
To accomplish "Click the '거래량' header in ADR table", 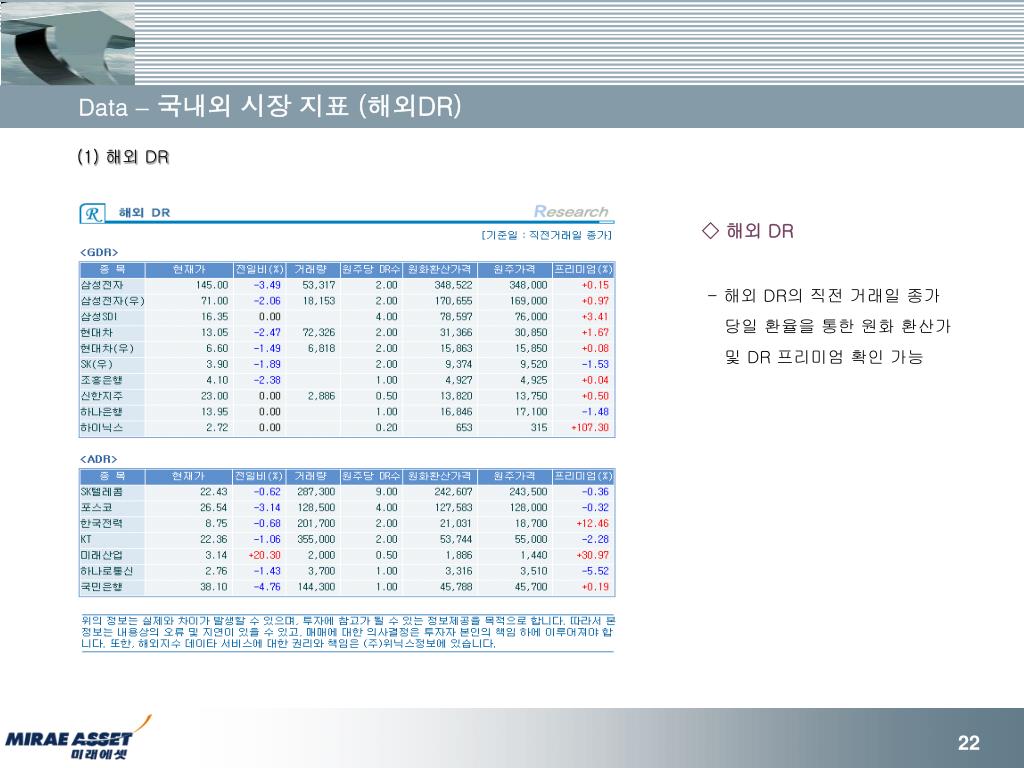I will point(311,476).
